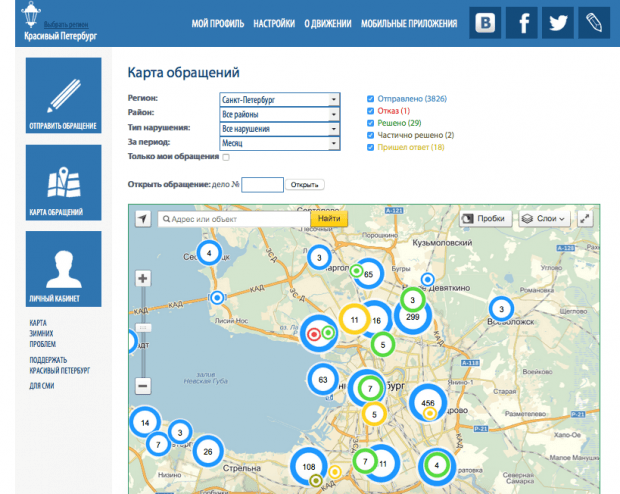Expand the map to fullscreen
The width and height of the screenshot is (620, 494).
(x=585, y=218)
